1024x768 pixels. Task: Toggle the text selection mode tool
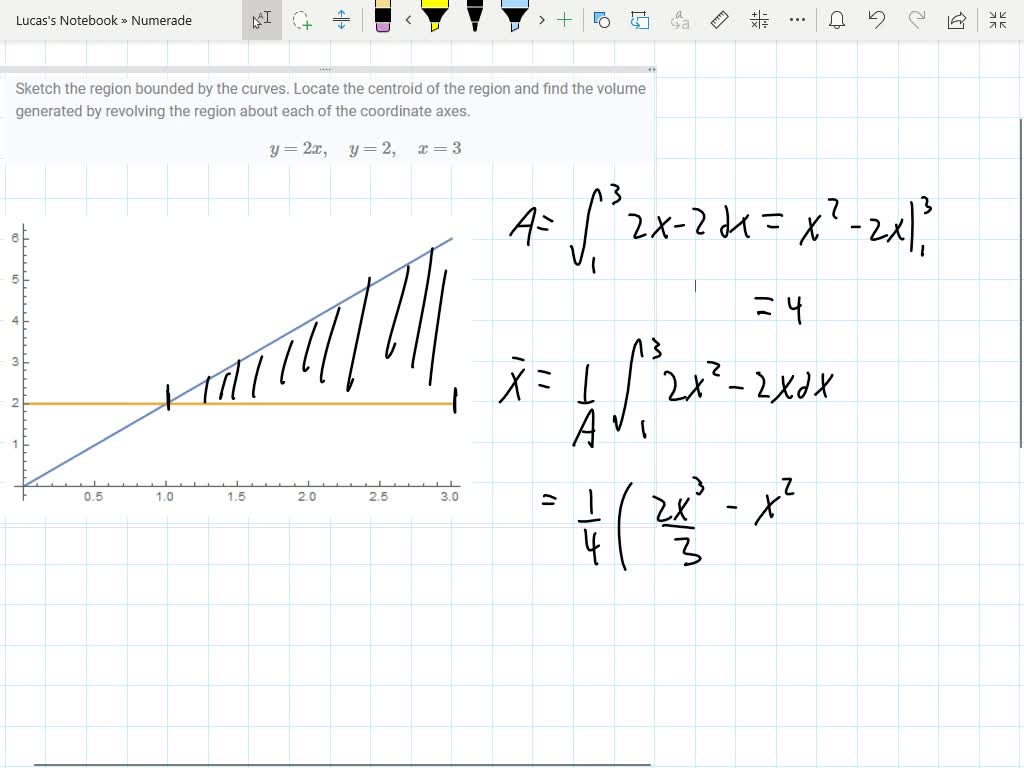point(260,20)
